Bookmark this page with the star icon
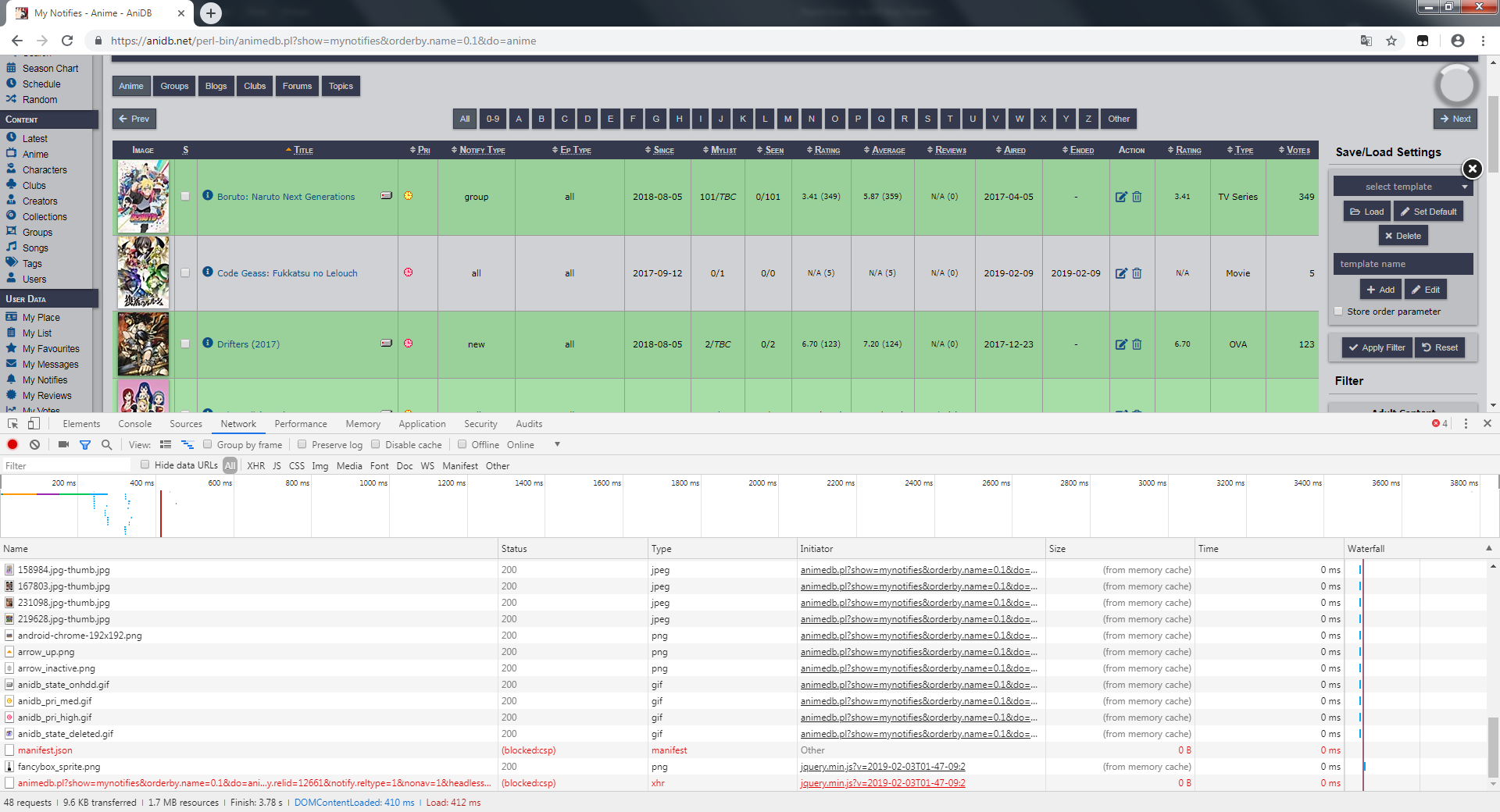The width and height of the screenshot is (1500, 812). [1391, 41]
